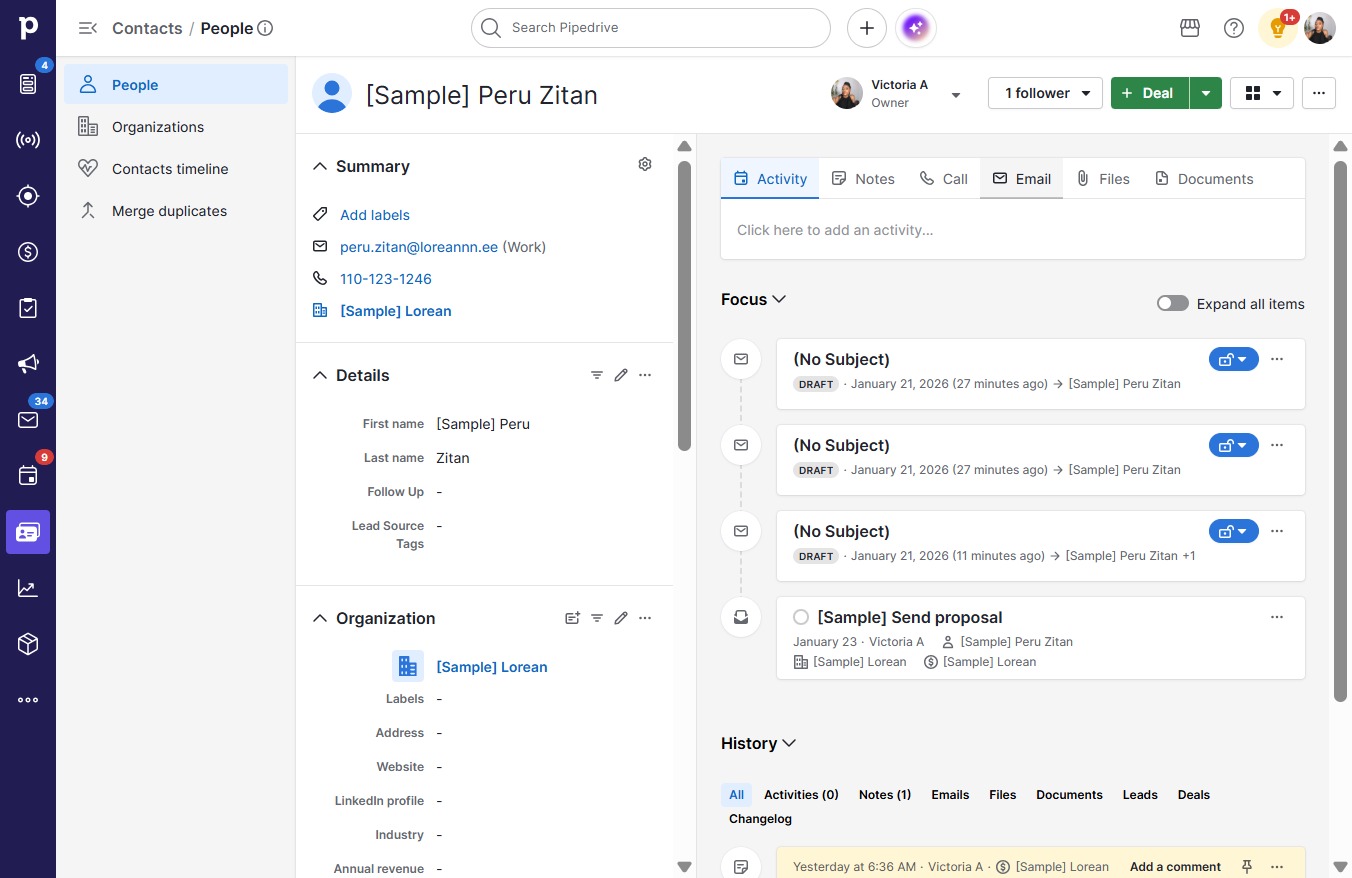Collapse the Organization section
The height and width of the screenshot is (878, 1352).
(x=320, y=618)
